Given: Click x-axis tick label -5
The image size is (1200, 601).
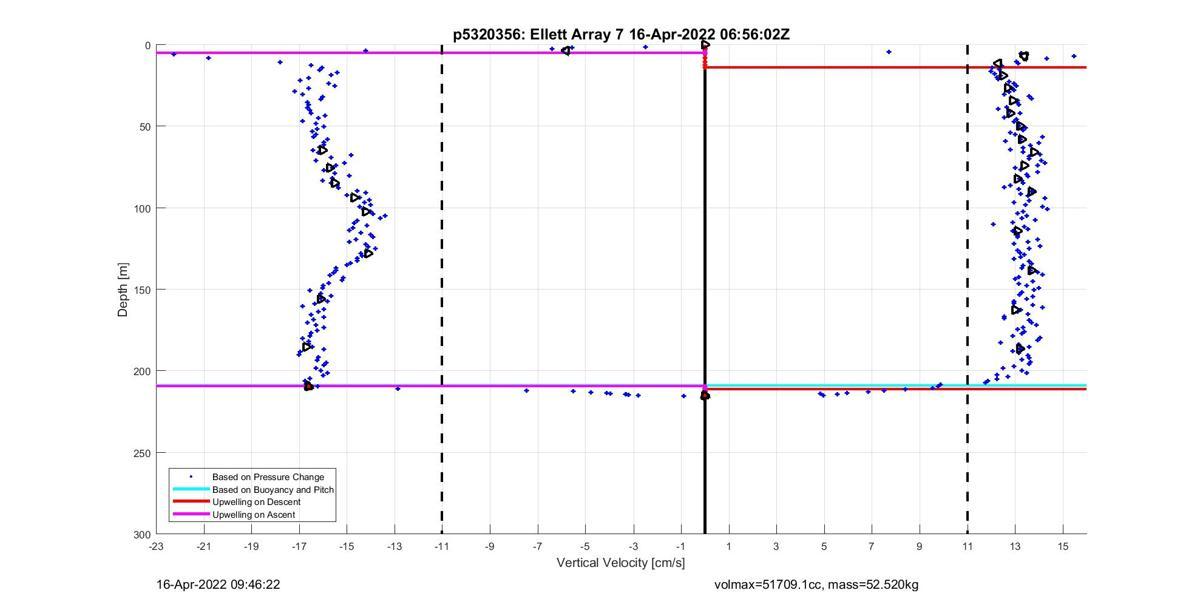Looking at the screenshot, I should pyautogui.click(x=585, y=546).
